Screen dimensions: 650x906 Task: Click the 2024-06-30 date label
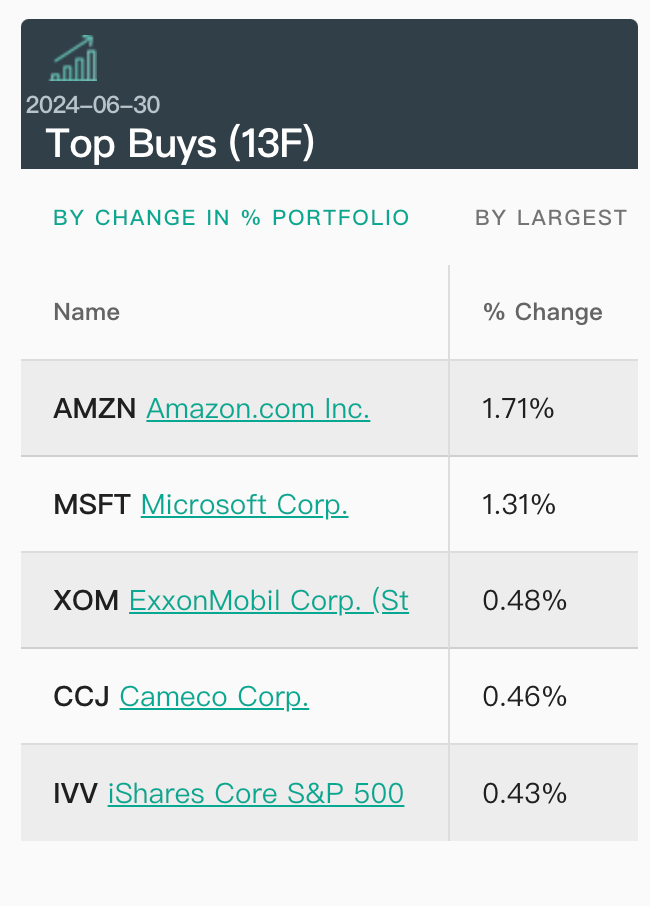93,105
